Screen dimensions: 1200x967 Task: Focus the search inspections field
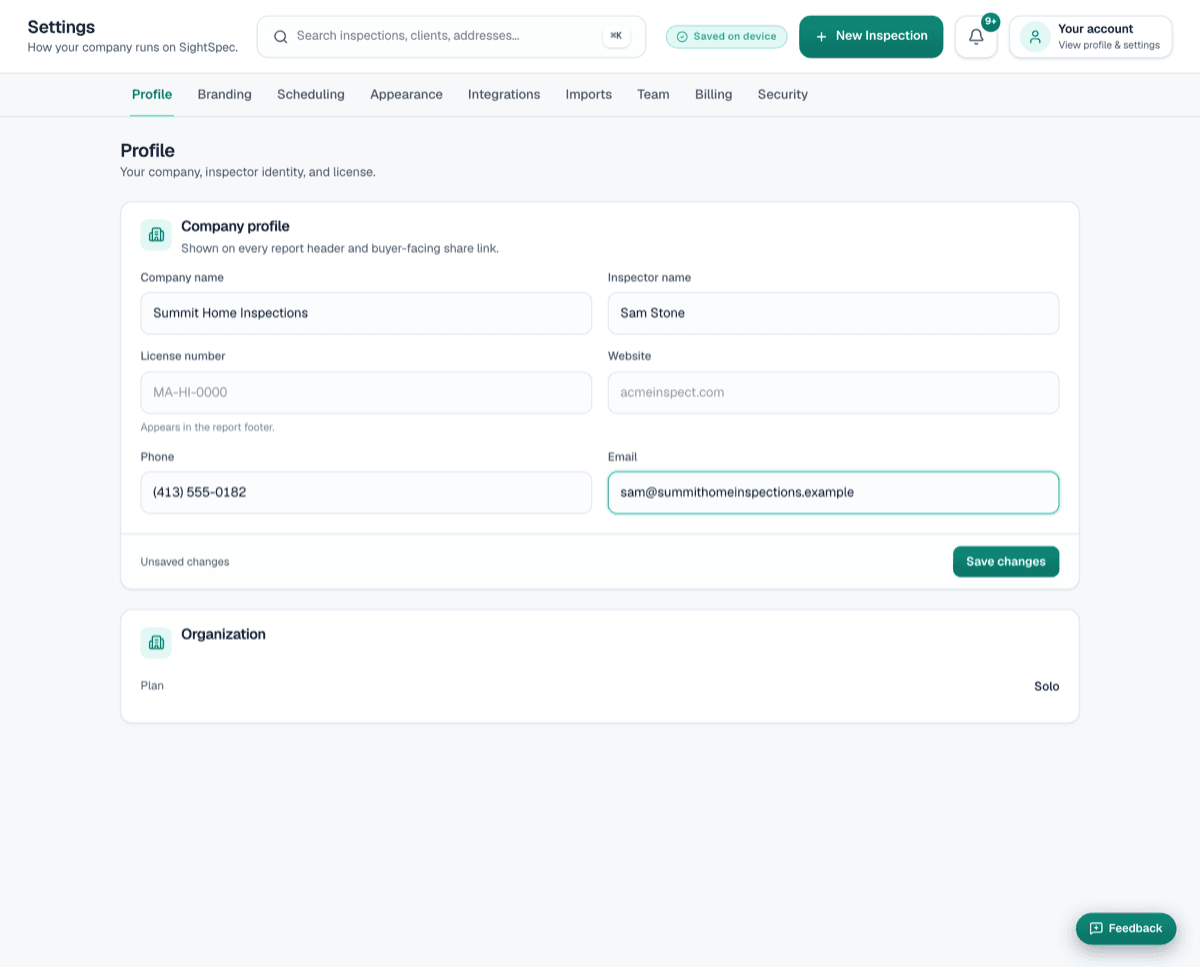tap(451, 37)
